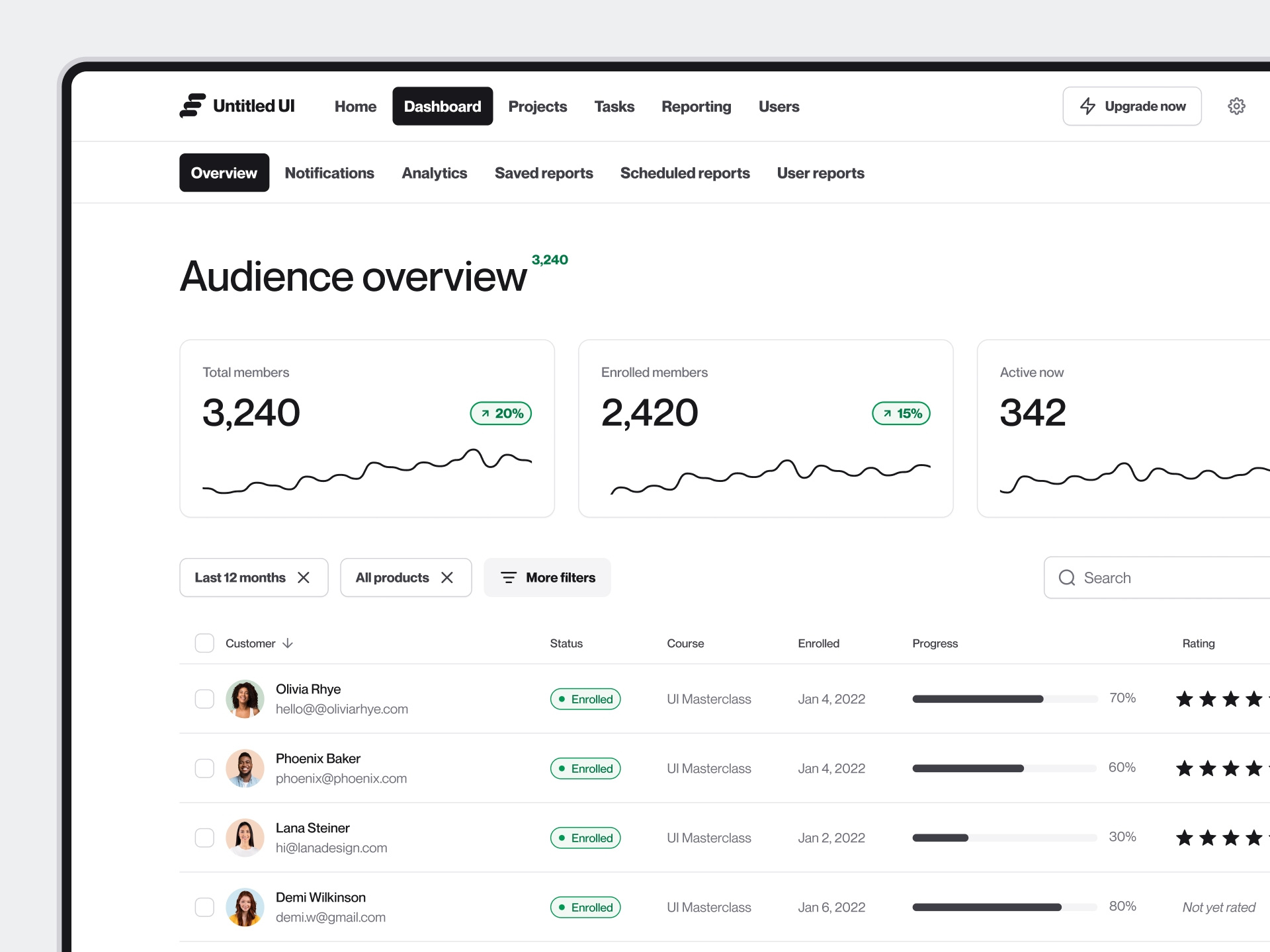This screenshot has width=1270, height=952.
Task: Check the box for Lana Steiner
Action: click(x=204, y=838)
